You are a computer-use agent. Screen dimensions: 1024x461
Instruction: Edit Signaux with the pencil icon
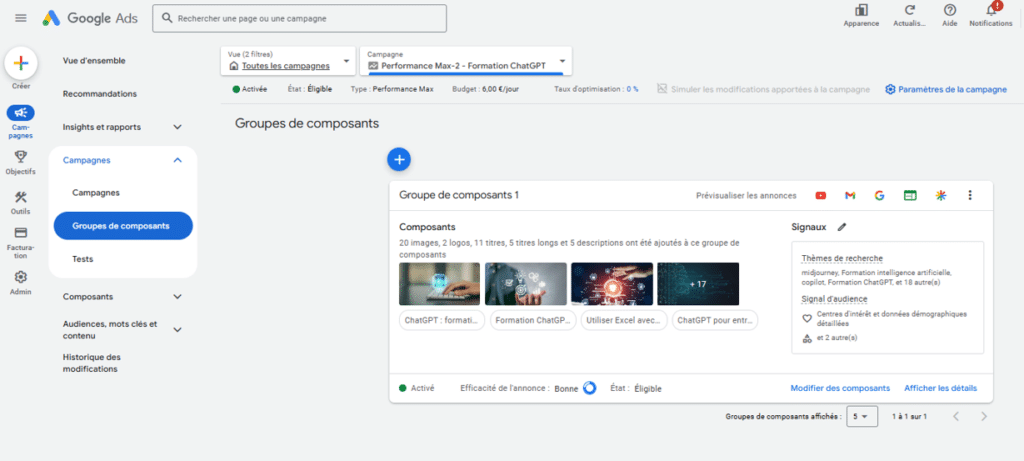(x=842, y=227)
